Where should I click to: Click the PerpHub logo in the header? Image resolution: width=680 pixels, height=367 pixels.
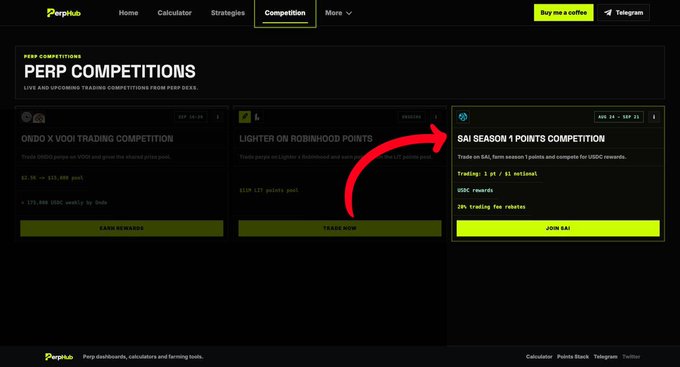coord(63,13)
